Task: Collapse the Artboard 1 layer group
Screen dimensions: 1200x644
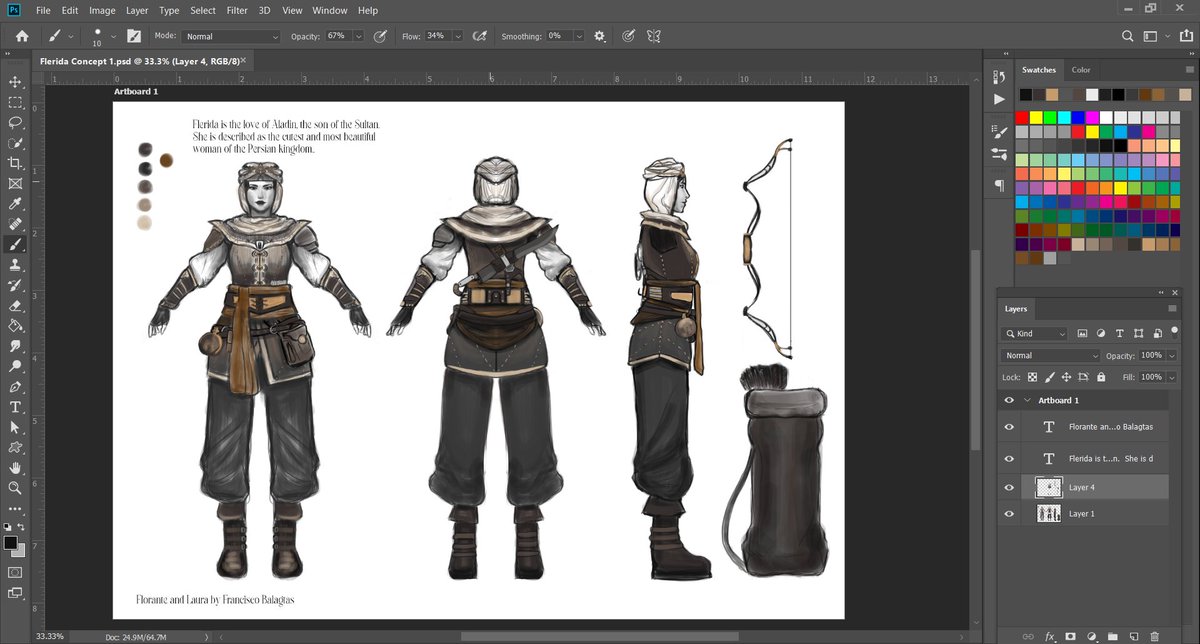Action: coord(1026,400)
